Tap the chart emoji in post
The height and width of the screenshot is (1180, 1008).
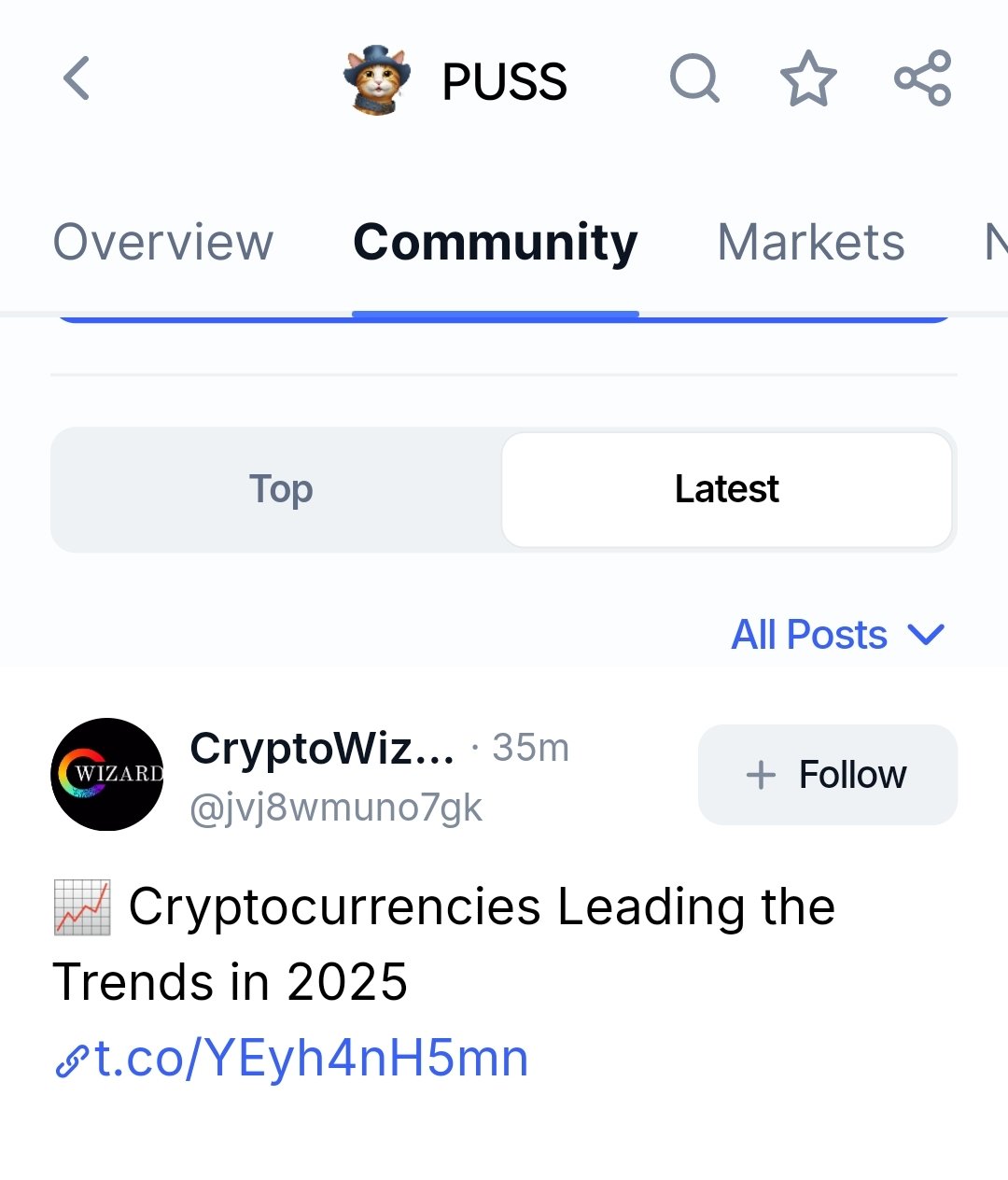coord(82,907)
